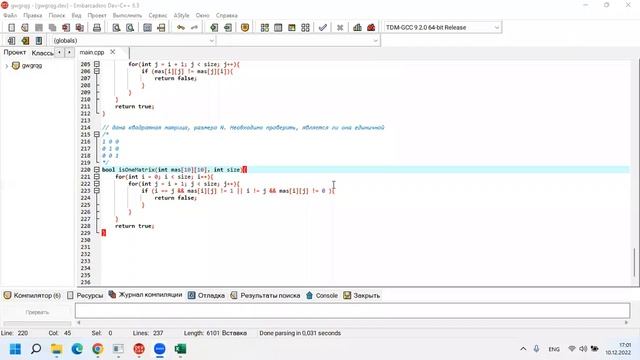Click the first icon in second toolbar row
640x360 pixels.
click(11, 40)
